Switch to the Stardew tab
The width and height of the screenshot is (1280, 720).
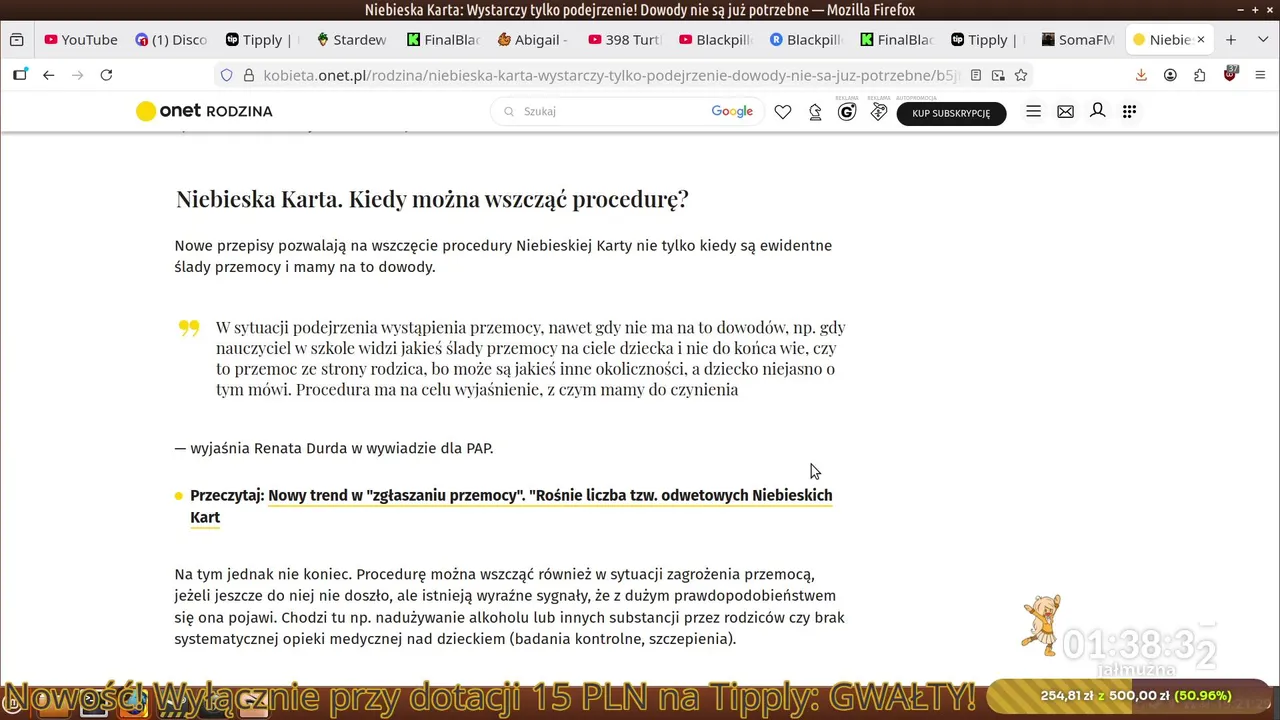coord(352,40)
